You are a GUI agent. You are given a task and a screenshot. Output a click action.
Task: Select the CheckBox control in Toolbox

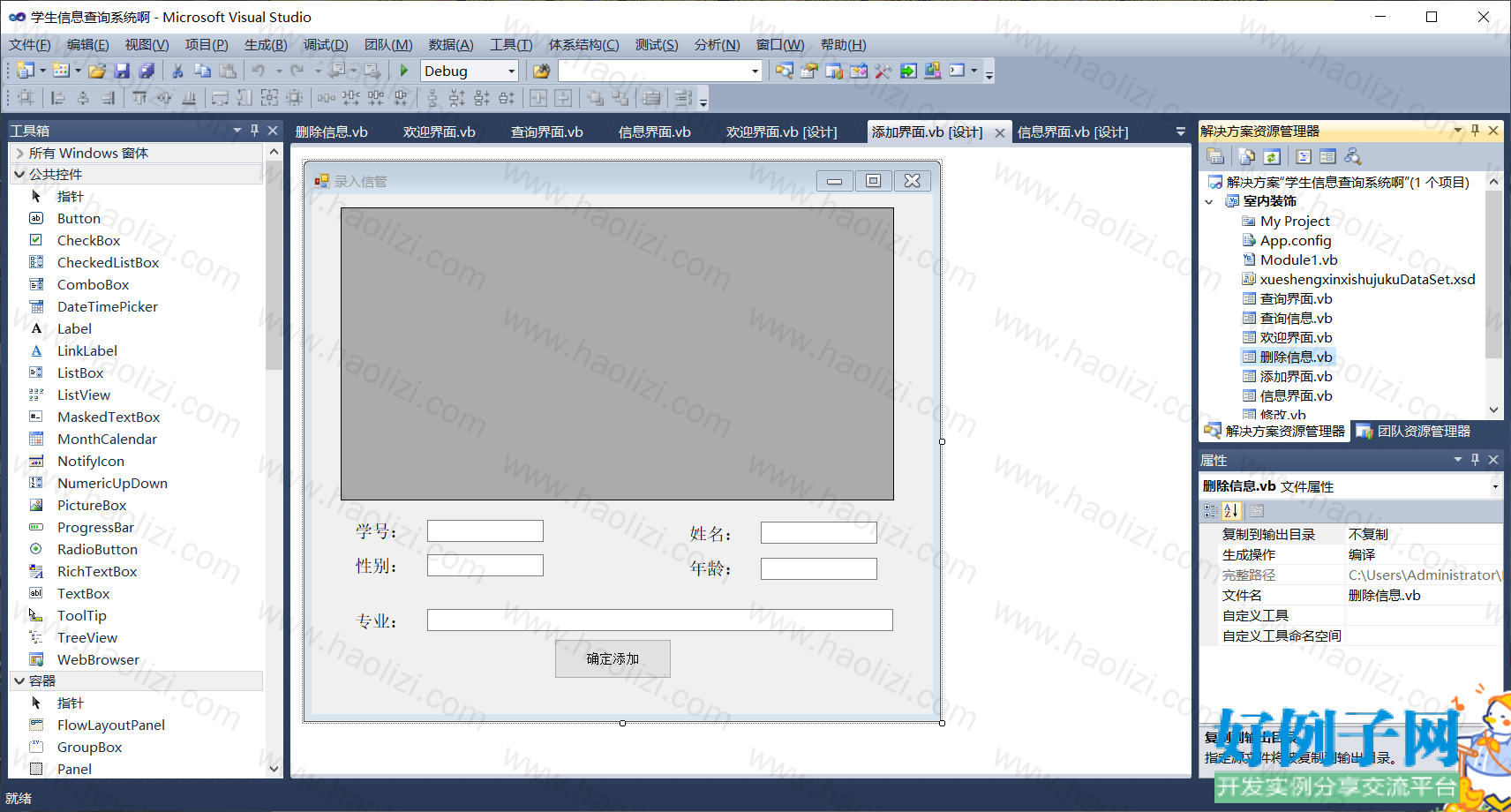click(88, 240)
